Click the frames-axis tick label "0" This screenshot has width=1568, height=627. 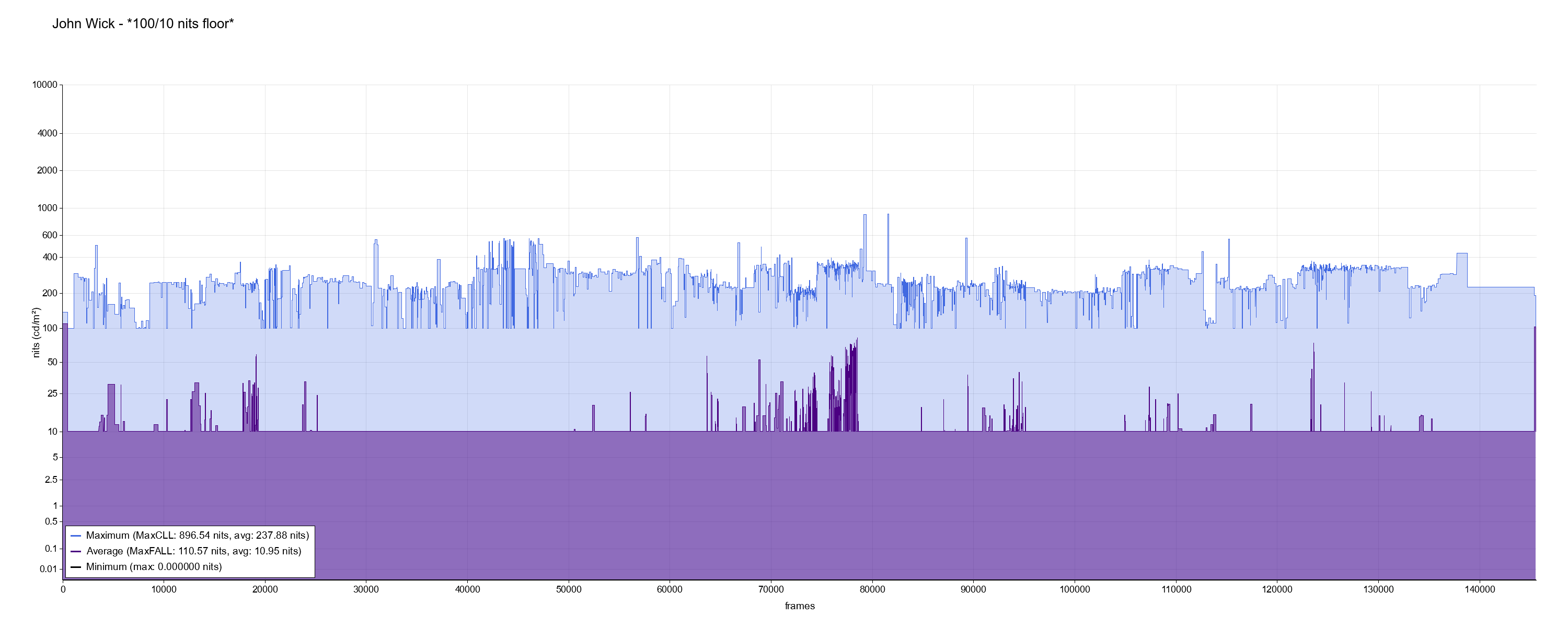[x=63, y=590]
